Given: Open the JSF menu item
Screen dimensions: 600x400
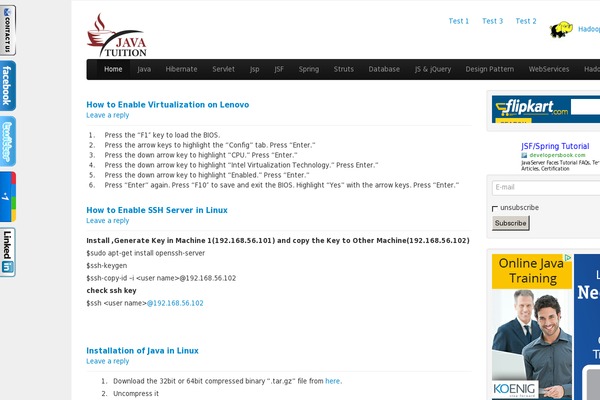Looking at the screenshot, I should coord(279,69).
